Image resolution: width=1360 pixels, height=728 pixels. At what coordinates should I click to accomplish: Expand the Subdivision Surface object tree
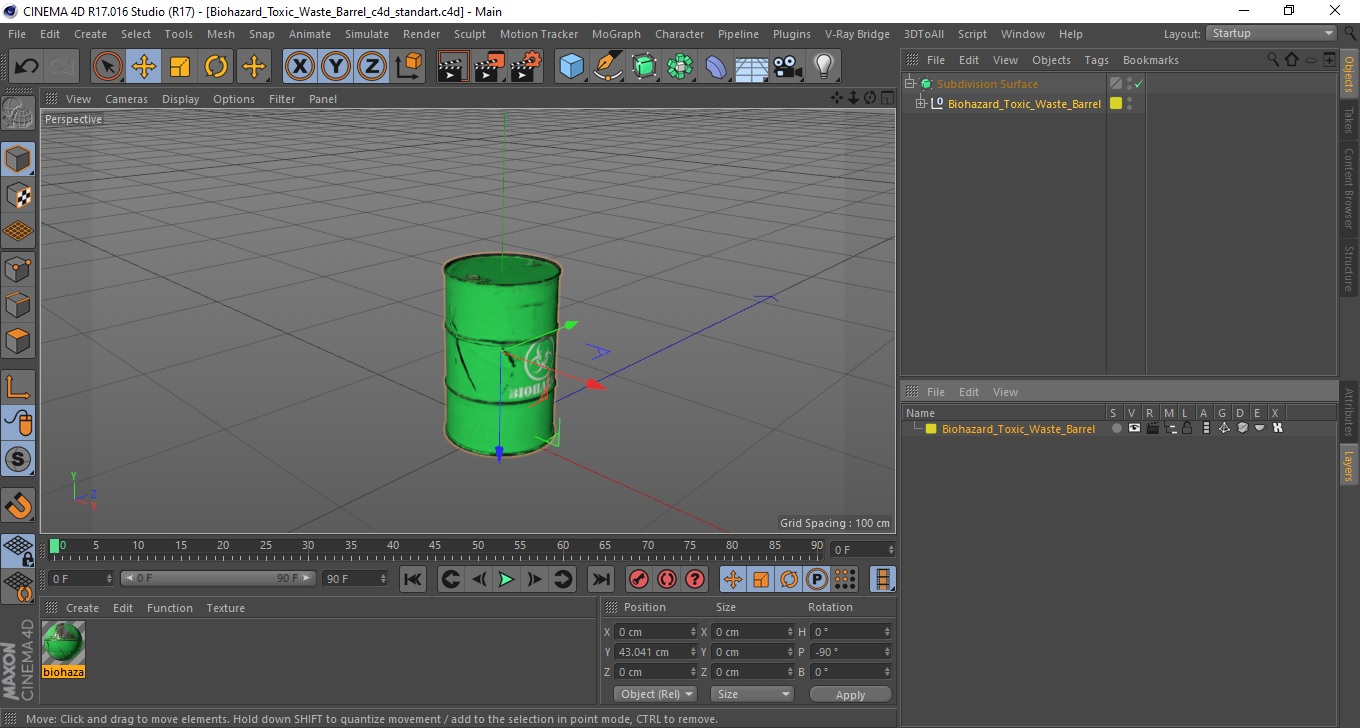click(x=910, y=84)
